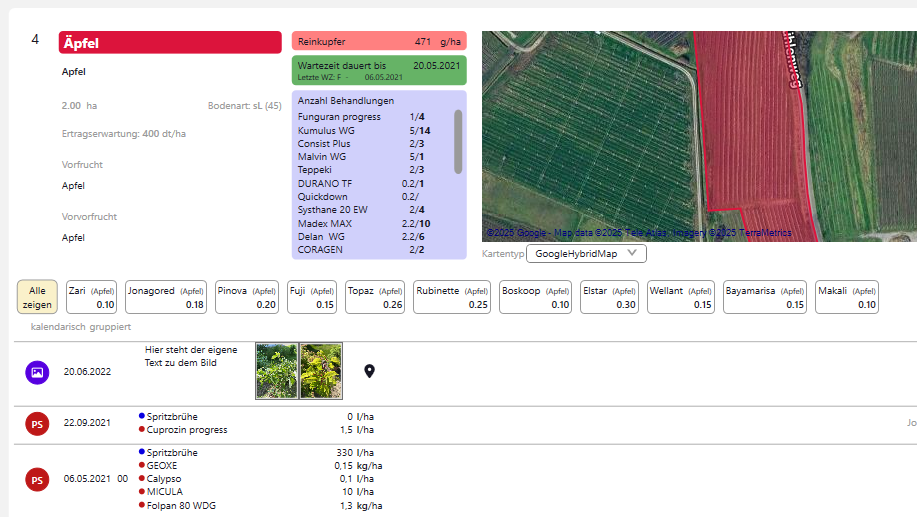Click the Reinkupfer 471 g/ha bar
Viewport: 917px width, 517px height.
[x=379, y=41]
